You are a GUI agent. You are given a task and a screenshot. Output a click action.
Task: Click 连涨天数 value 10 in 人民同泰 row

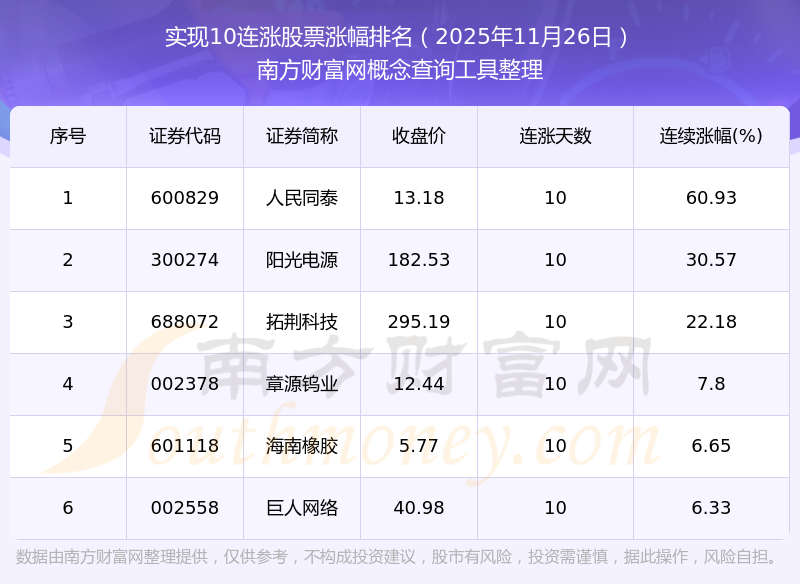tap(555, 198)
